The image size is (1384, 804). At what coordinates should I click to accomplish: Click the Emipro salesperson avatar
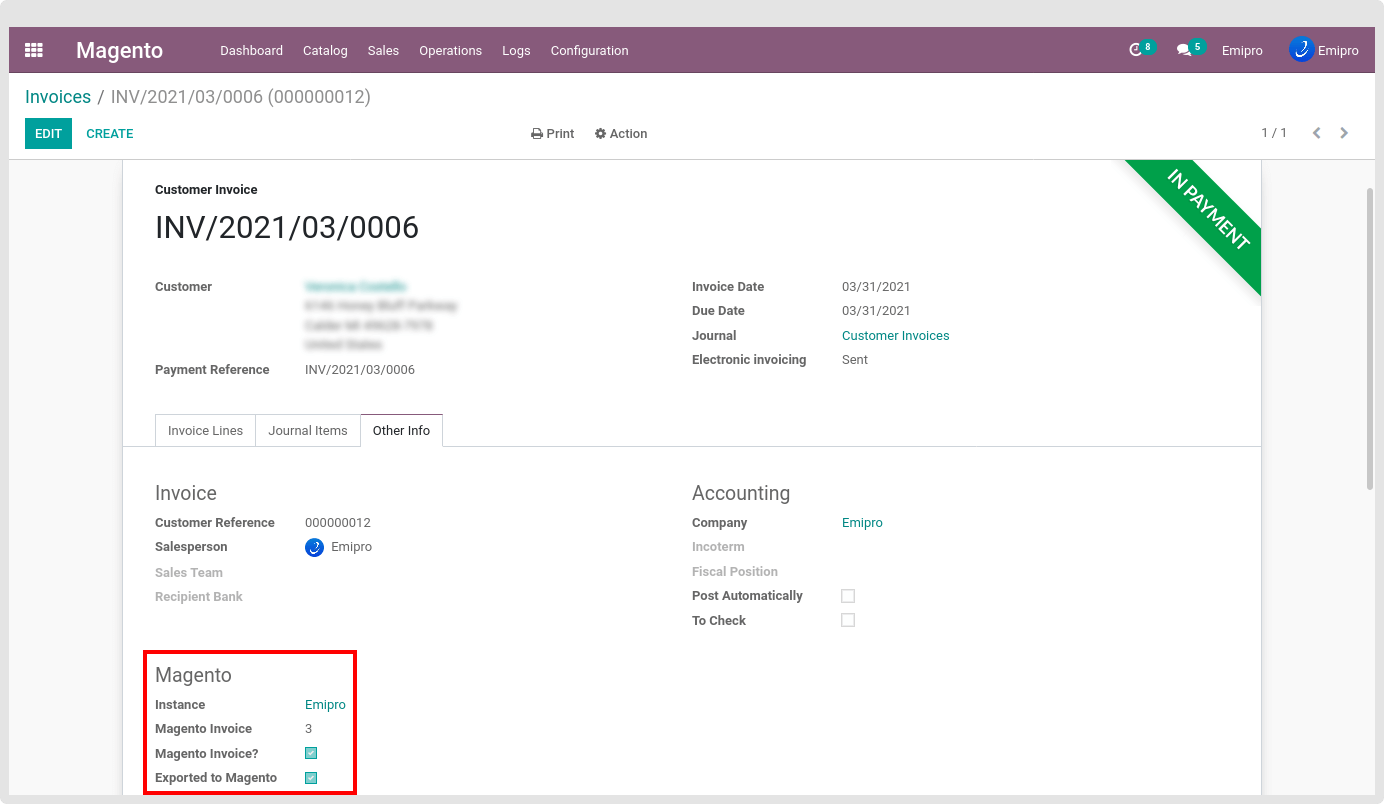pyautogui.click(x=314, y=547)
